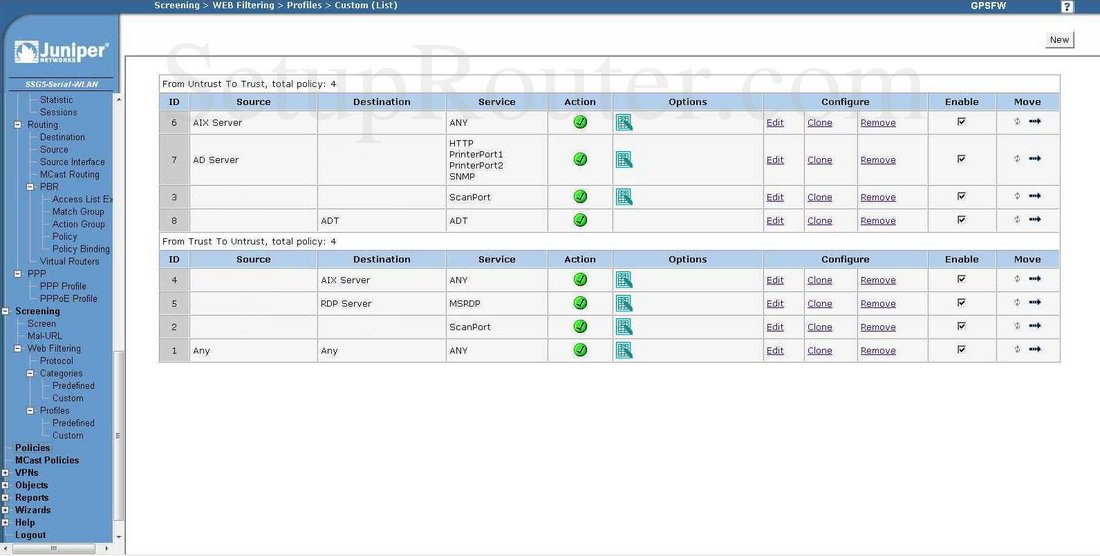Open options icon for policy ID 4

point(624,280)
